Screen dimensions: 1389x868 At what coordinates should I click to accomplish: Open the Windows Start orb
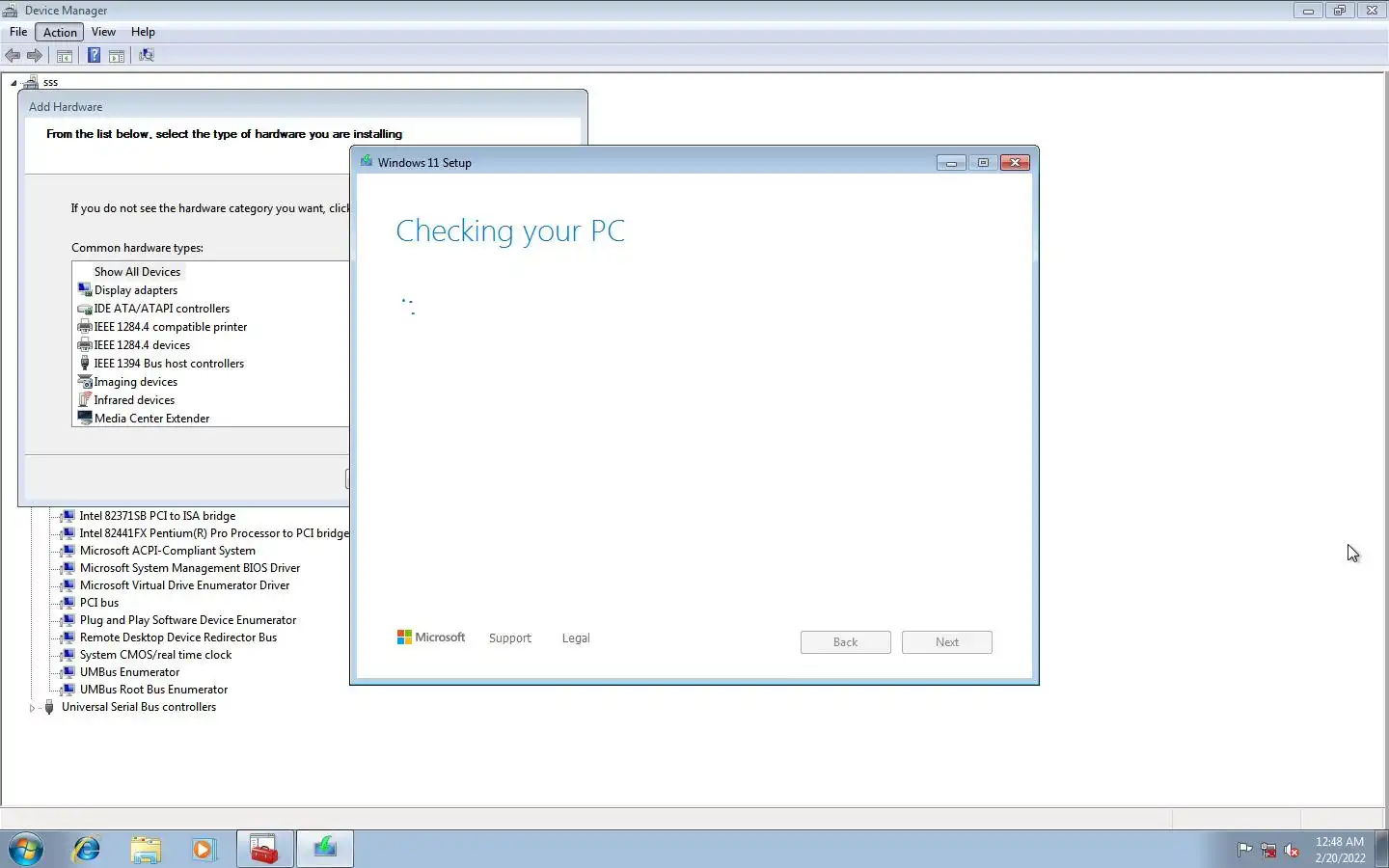tap(26, 849)
